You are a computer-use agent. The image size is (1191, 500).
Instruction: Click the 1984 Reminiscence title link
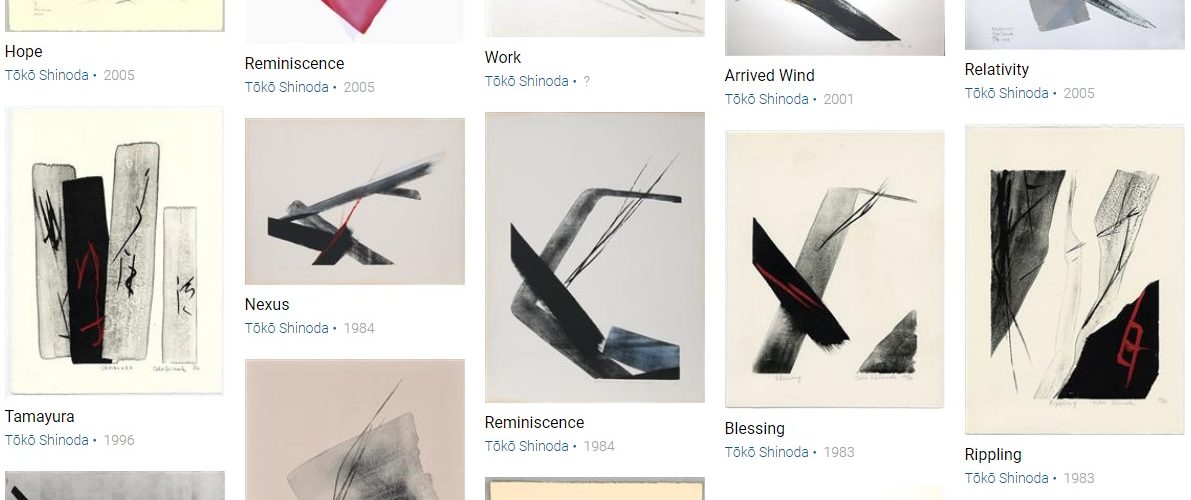pos(534,422)
